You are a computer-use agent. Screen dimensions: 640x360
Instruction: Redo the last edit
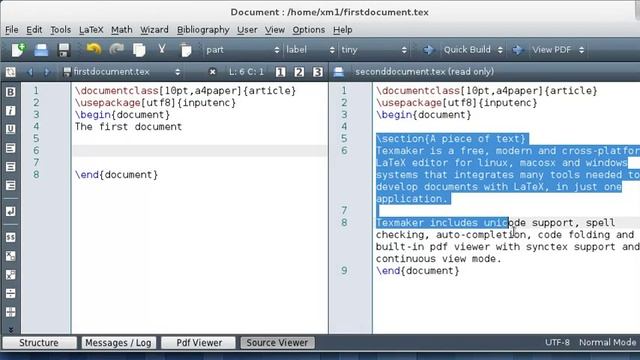[116, 49]
